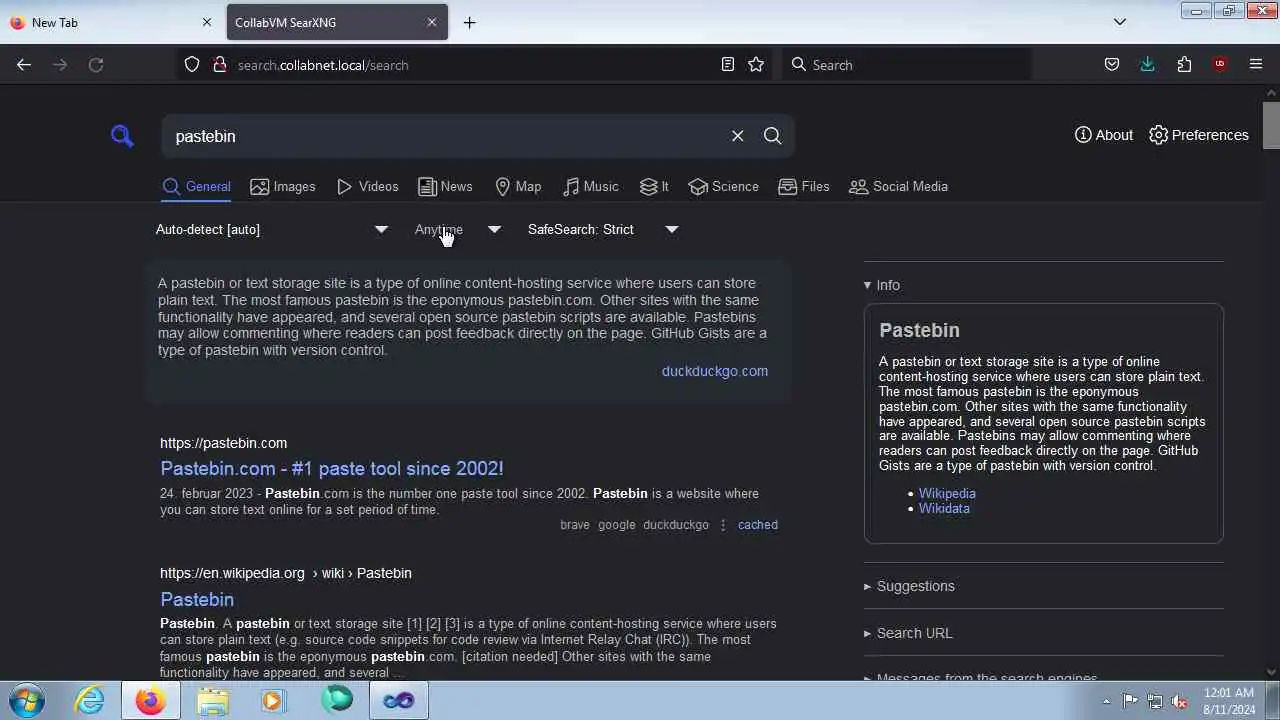1280x720 pixels.
Task: Open Pocket save icon
Action: [x=1112, y=65]
